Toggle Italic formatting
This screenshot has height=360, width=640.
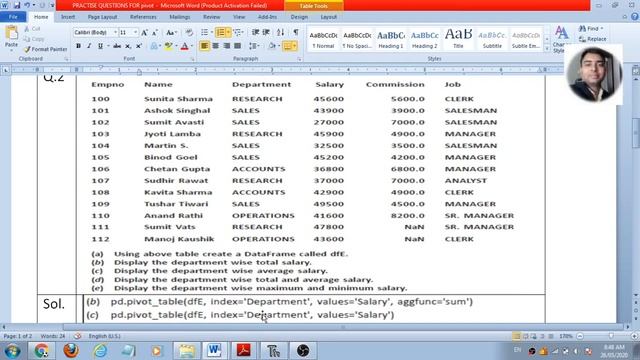[x=89, y=46]
